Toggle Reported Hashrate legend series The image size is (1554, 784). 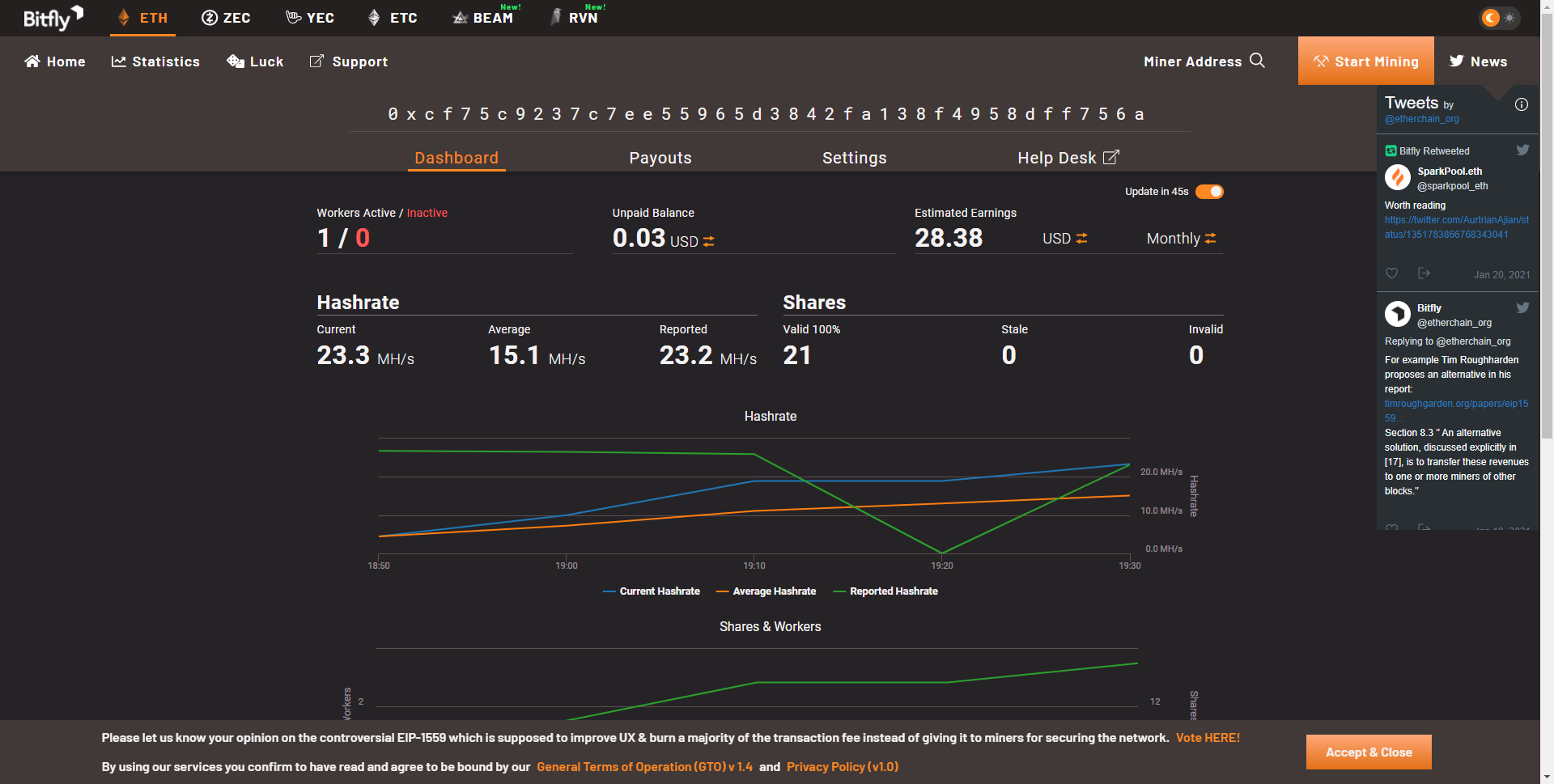click(x=885, y=591)
